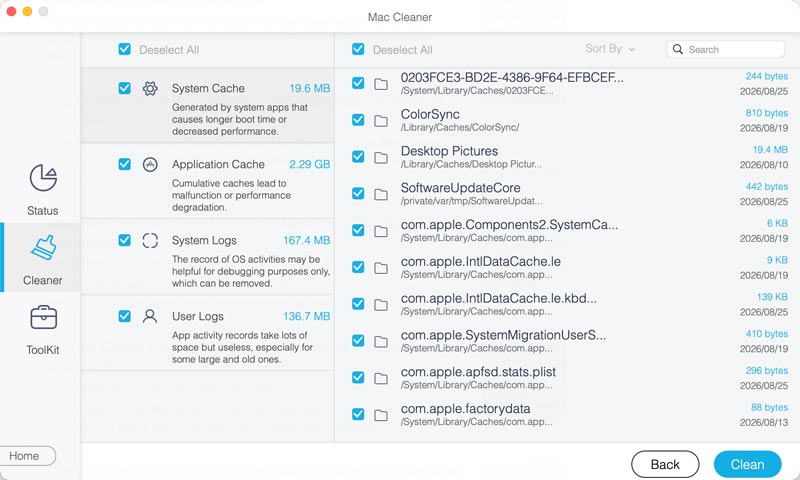Click folder icon for 0203FCE3-BD2E item
This screenshot has width=800, height=480.
[381, 84]
